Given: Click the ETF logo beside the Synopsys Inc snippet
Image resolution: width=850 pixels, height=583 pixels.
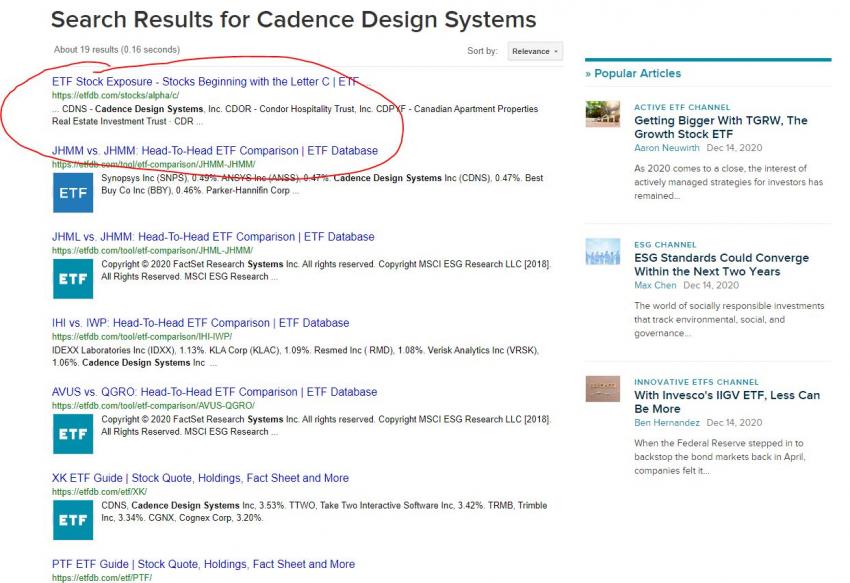Looking at the screenshot, I should pyautogui.click(x=73, y=193).
